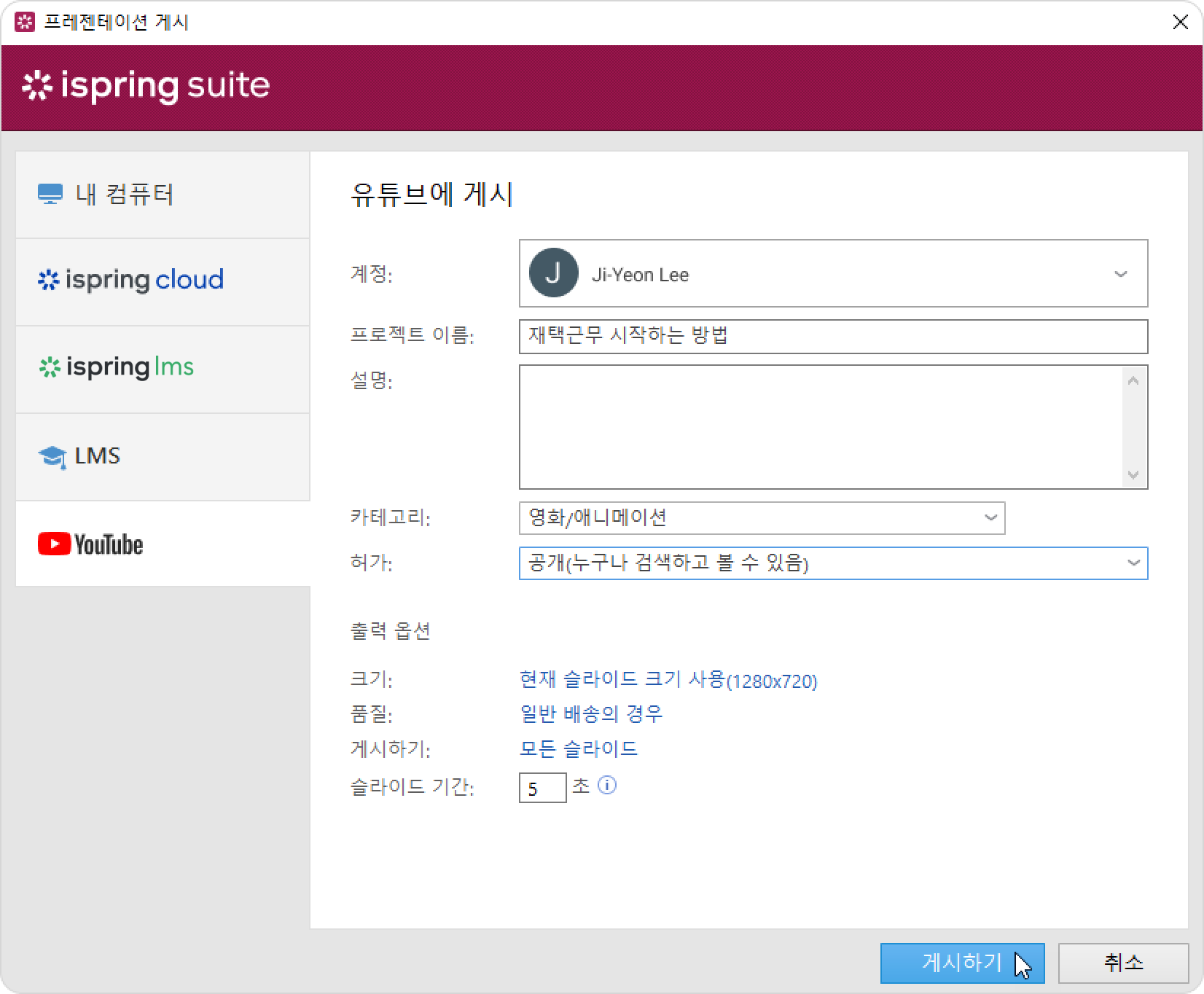
Task: Click the Ji-Yeon Lee account avatar
Action: coord(553,273)
